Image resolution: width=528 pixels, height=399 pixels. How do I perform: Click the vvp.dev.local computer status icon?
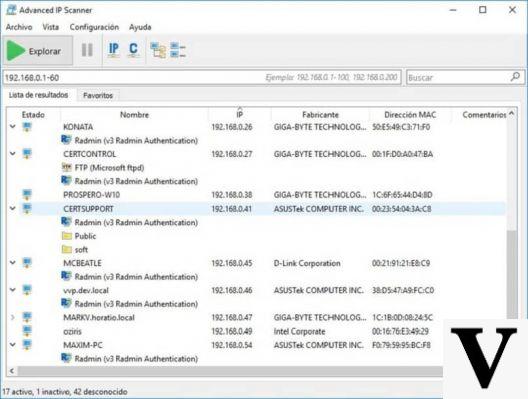pyautogui.click(x=27, y=290)
